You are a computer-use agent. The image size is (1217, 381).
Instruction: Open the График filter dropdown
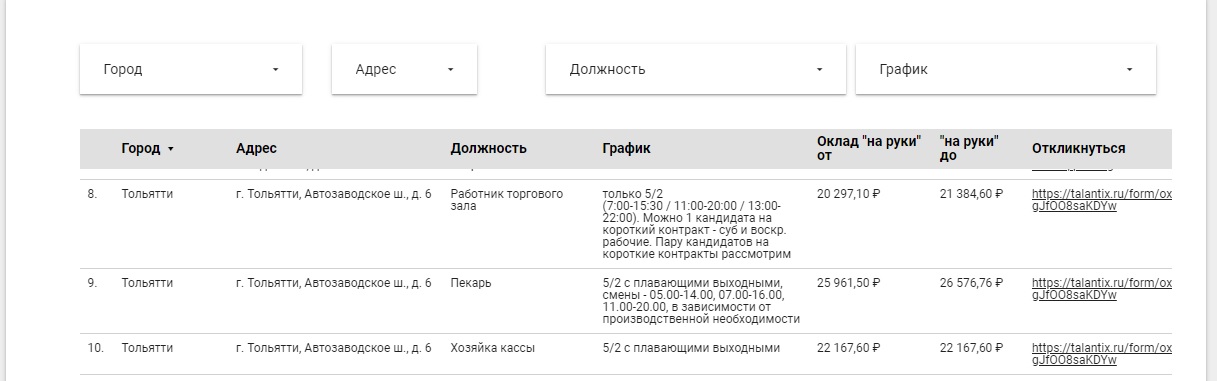point(1006,70)
